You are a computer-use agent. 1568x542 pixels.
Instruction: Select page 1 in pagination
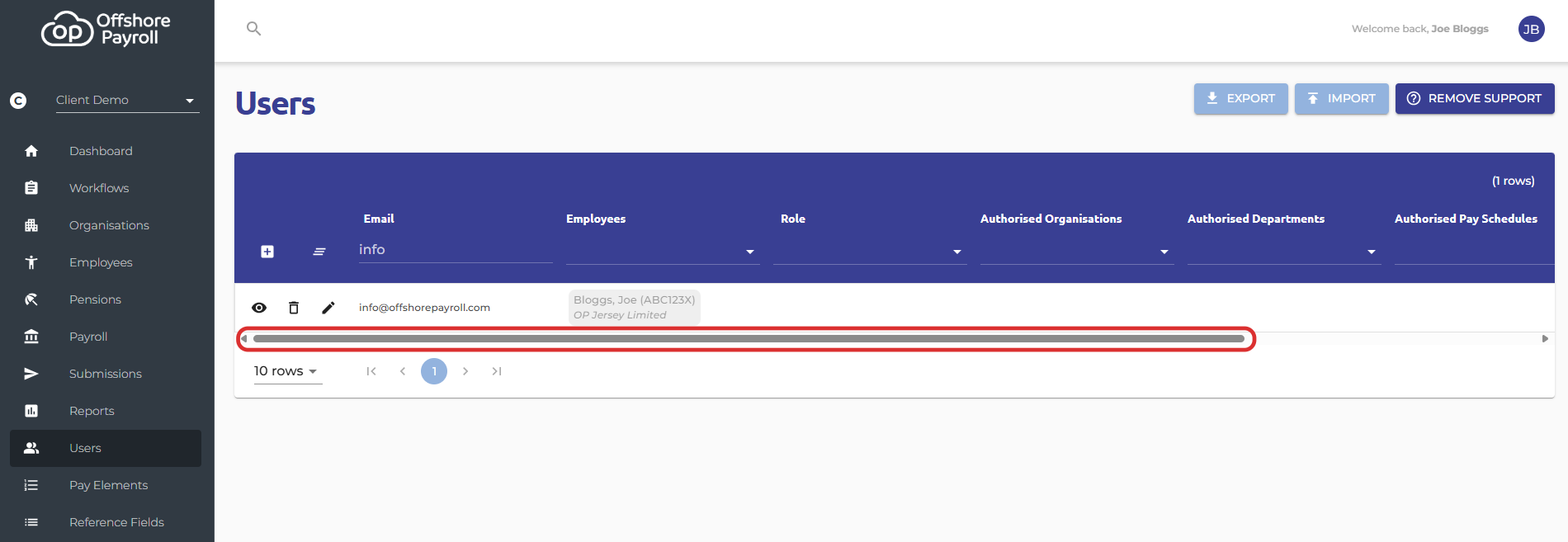(x=434, y=371)
